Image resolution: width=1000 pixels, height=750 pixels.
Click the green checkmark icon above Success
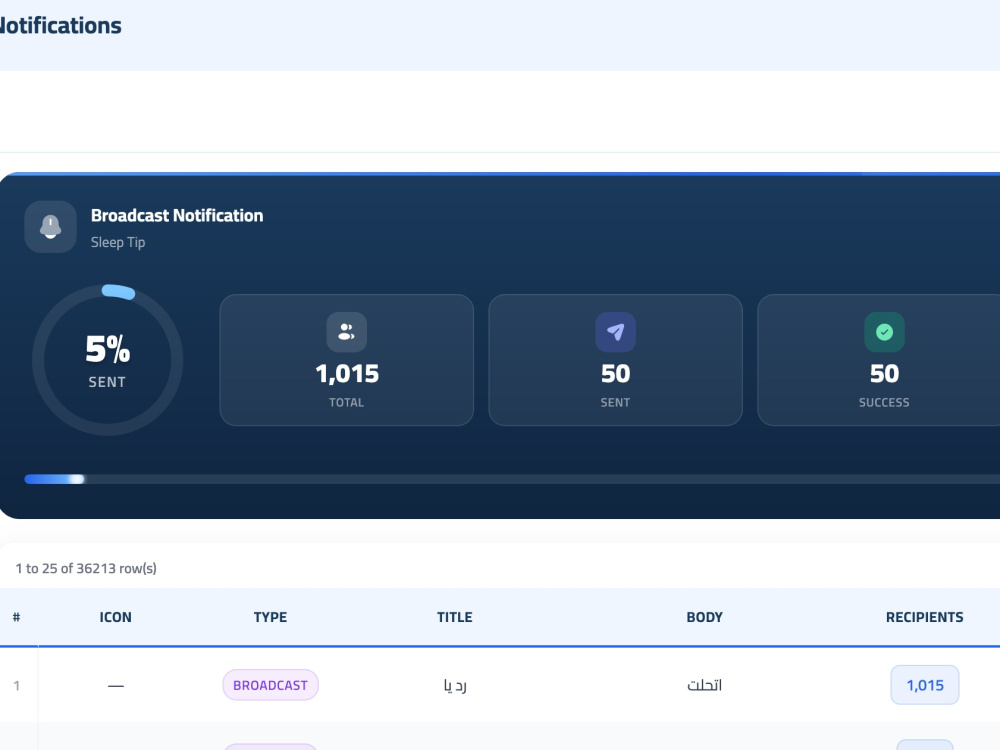[884, 332]
